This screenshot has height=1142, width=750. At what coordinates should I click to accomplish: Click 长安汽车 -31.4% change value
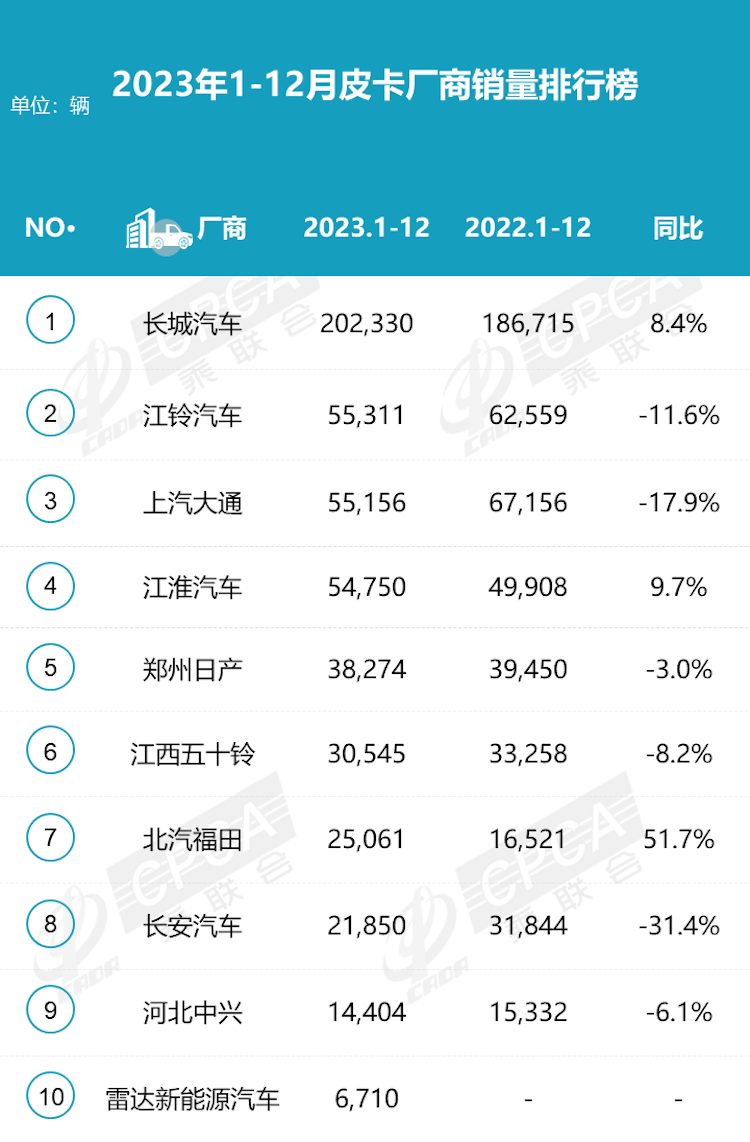tap(679, 926)
